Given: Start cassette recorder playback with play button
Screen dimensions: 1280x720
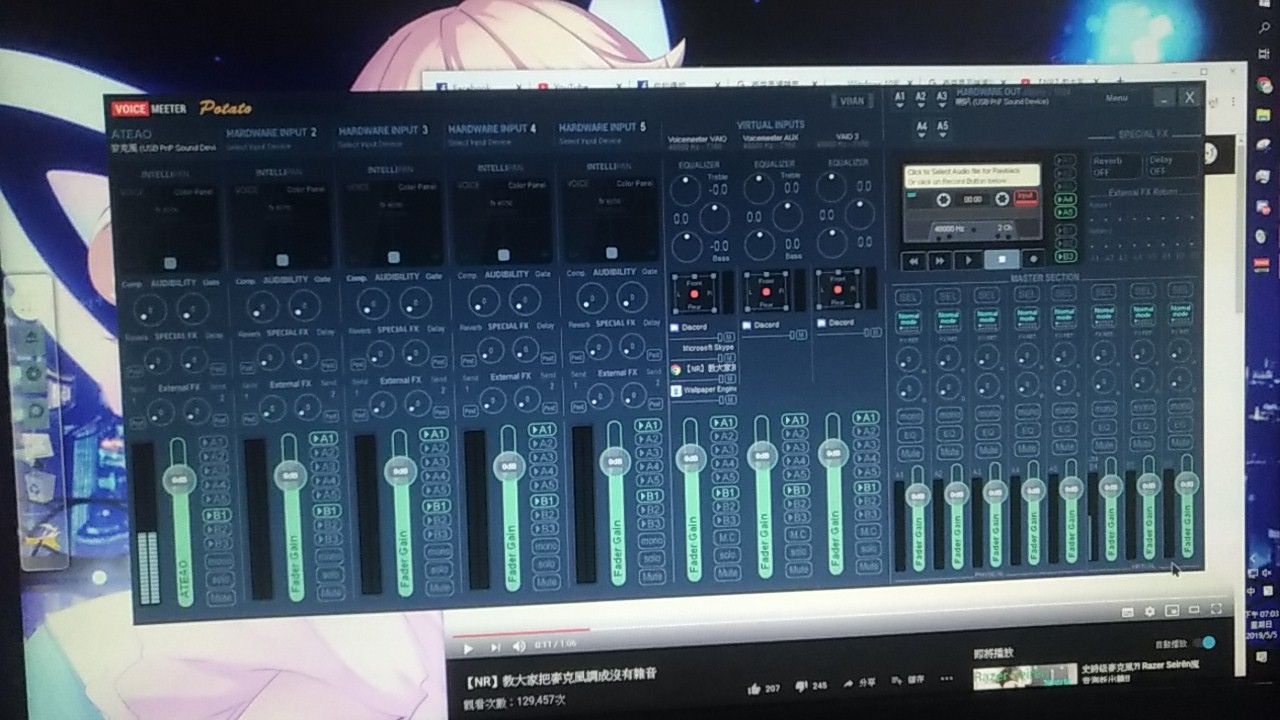Looking at the screenshot, I should [x=967, y=260].
